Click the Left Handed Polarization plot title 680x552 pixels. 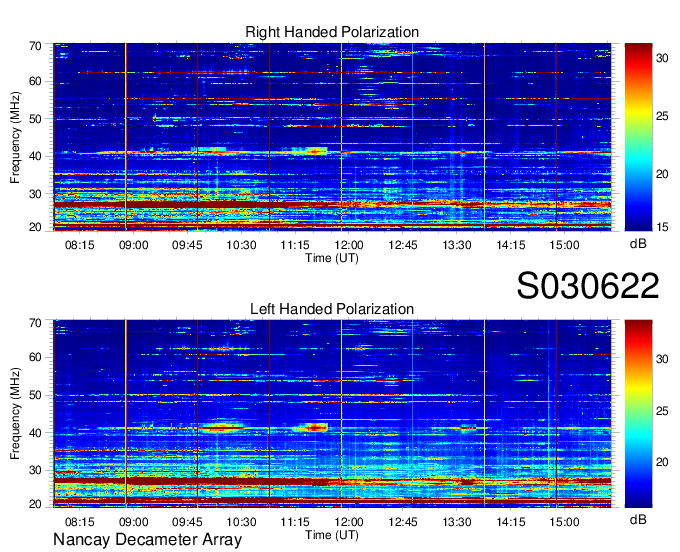coord(332,309)
